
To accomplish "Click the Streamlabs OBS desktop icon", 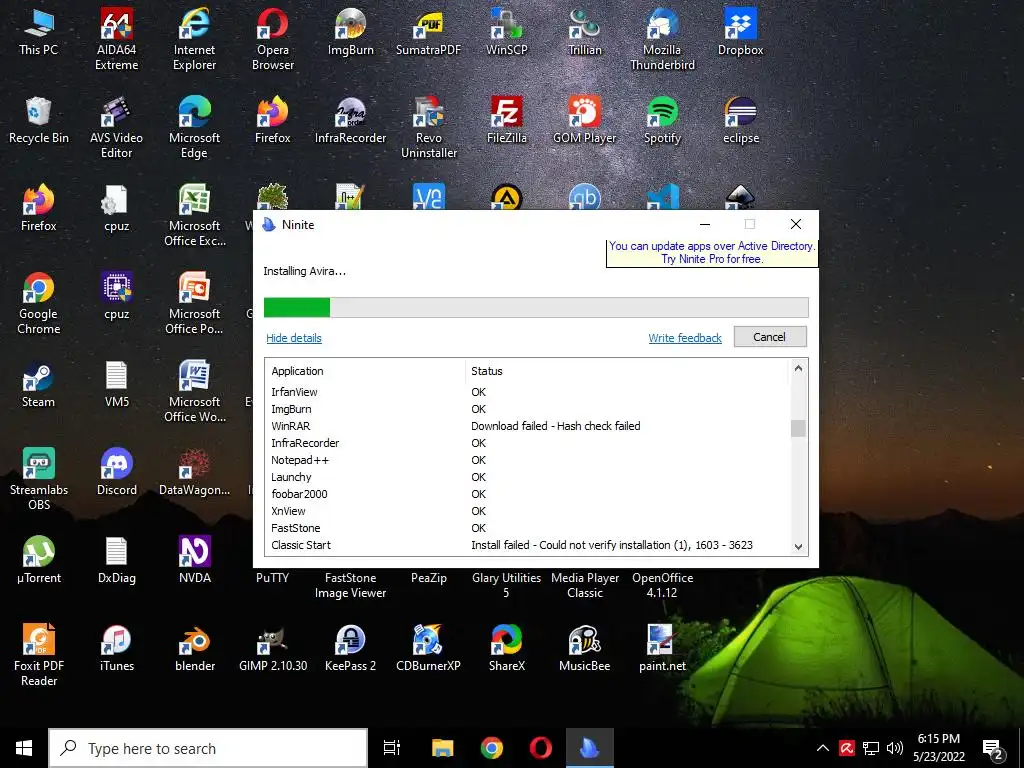I will point(39,479).
